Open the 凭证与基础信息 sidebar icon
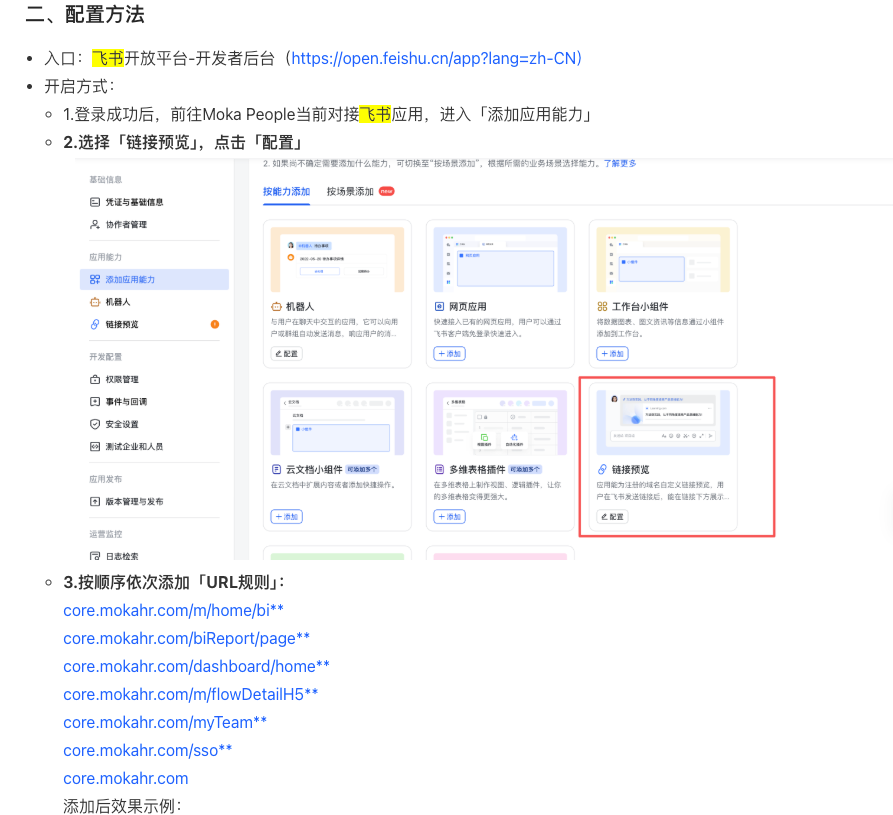Viewport: 893px width, 815px height. click(x=95, y=202)
